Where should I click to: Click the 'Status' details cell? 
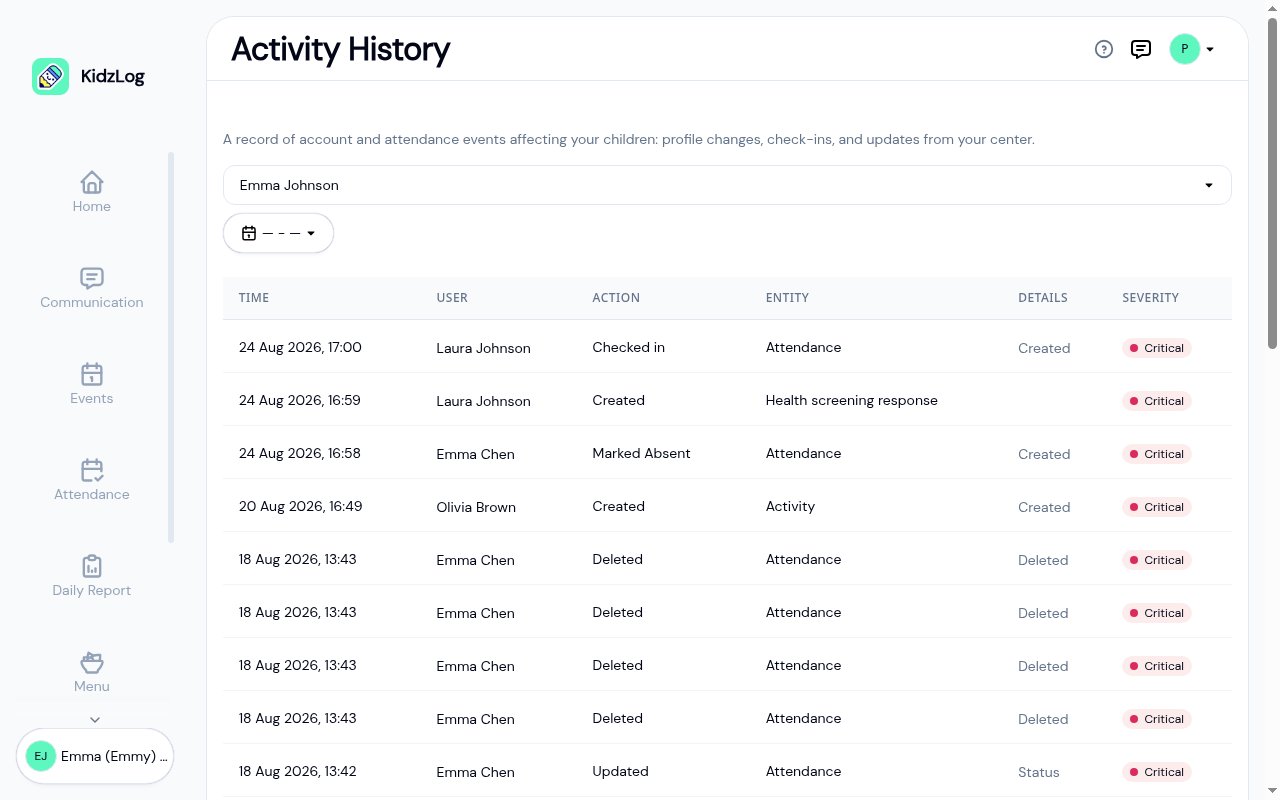point(1038,773)
